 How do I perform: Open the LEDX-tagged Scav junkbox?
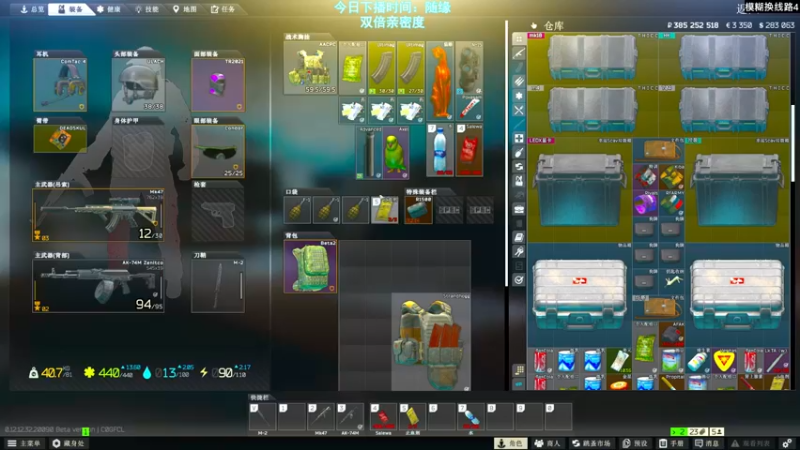pyautogui.click(x=580, y=190)
